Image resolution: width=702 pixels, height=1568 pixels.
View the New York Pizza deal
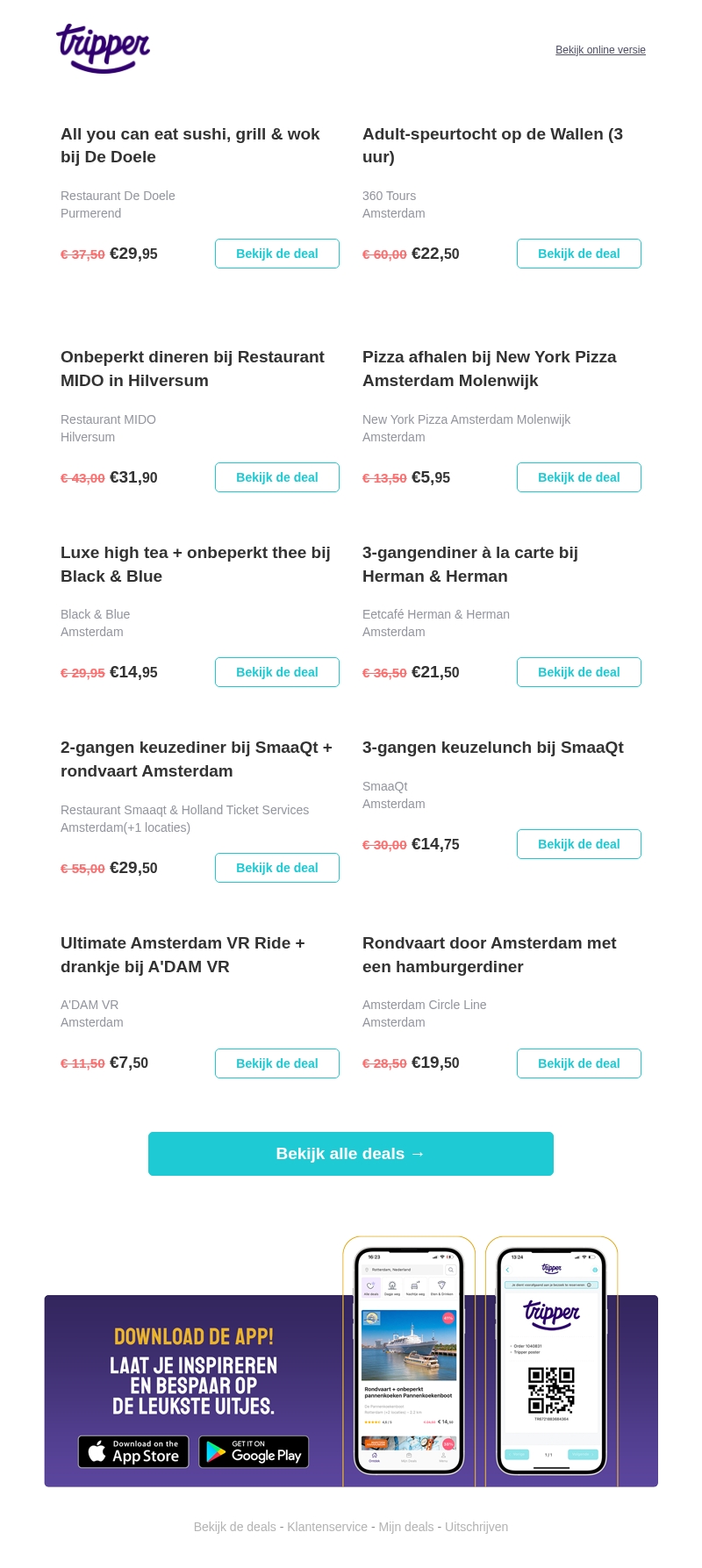tap(579, 477)
